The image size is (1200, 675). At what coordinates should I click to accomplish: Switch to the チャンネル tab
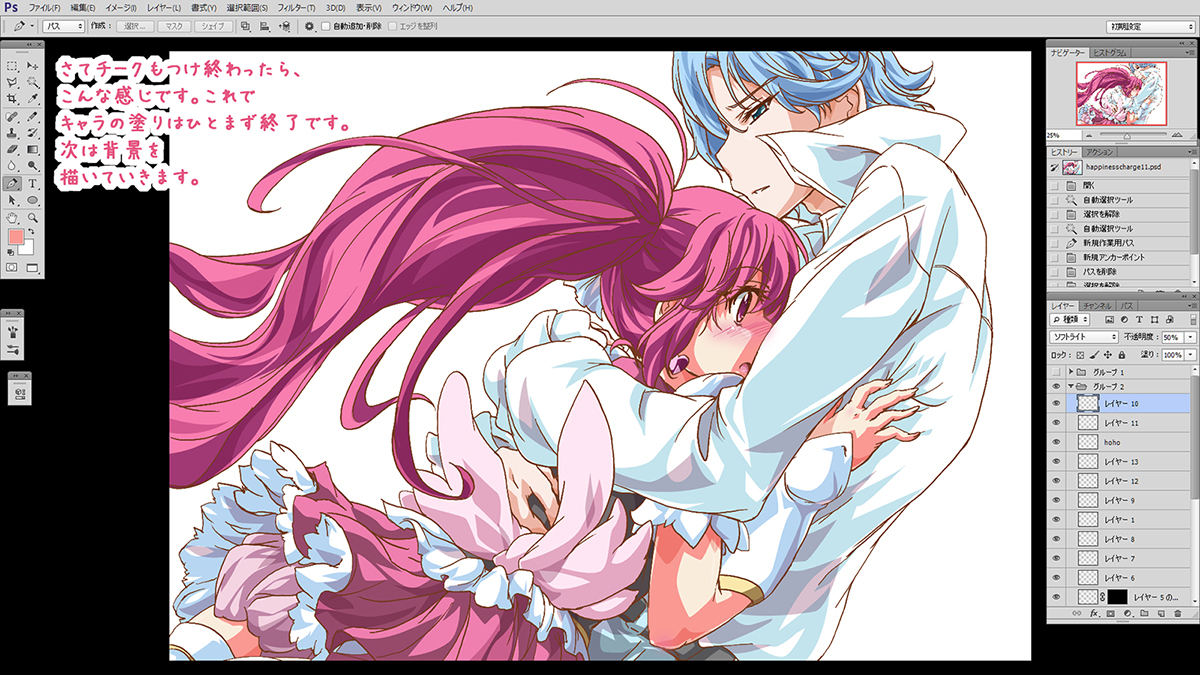coord(1097,304)
